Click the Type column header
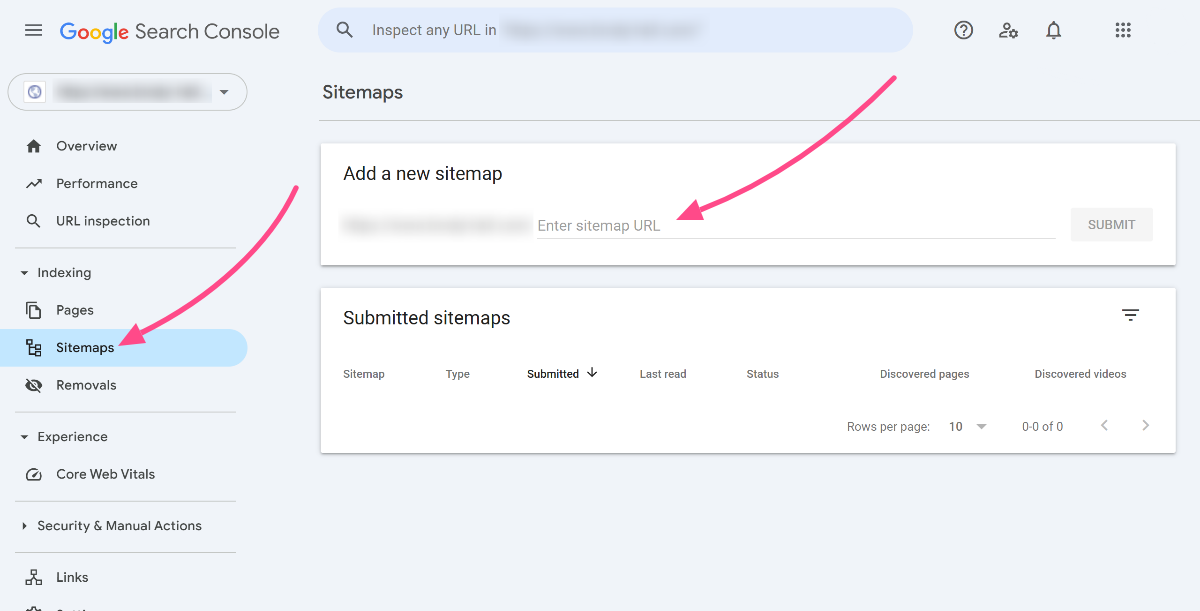The image size is (1200, 611). tap(458, 374)
